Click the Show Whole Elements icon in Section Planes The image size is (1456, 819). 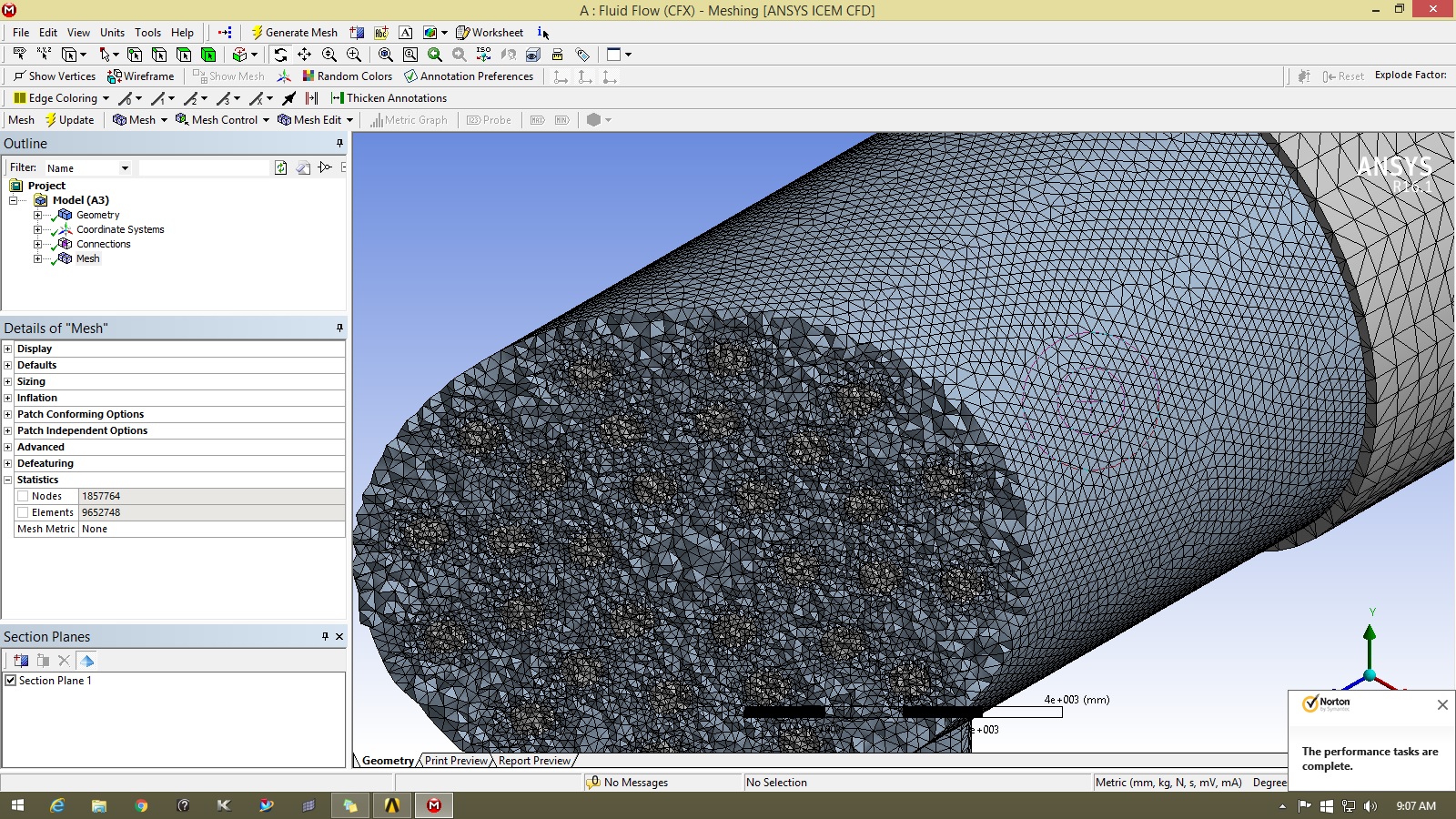coord(87,661)
